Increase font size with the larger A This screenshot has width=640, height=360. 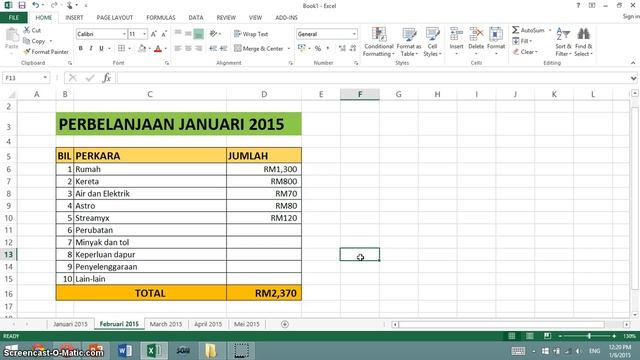pyautogui.click(x=153, y=34)
